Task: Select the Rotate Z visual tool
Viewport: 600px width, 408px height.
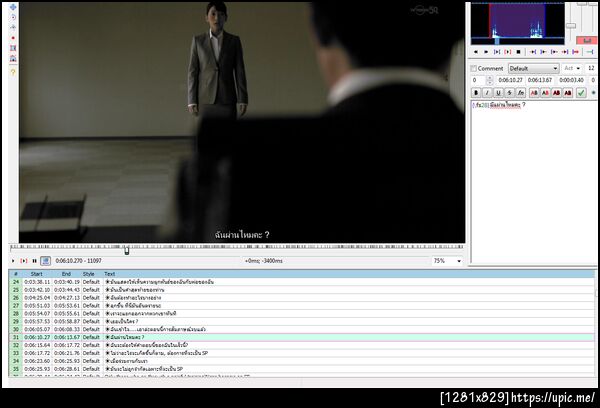Action: tap(13, 28)
